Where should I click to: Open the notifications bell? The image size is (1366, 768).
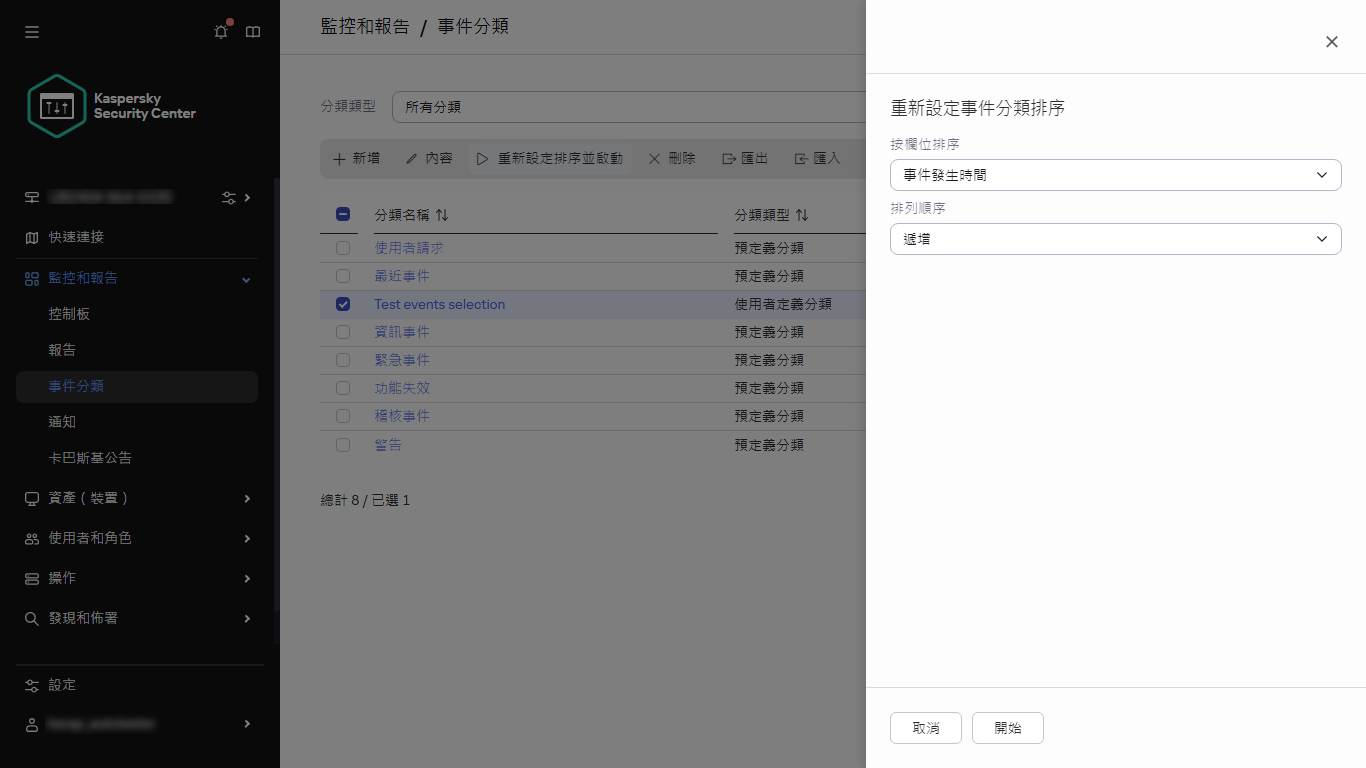pyautogui.click(x=220, y=31)
